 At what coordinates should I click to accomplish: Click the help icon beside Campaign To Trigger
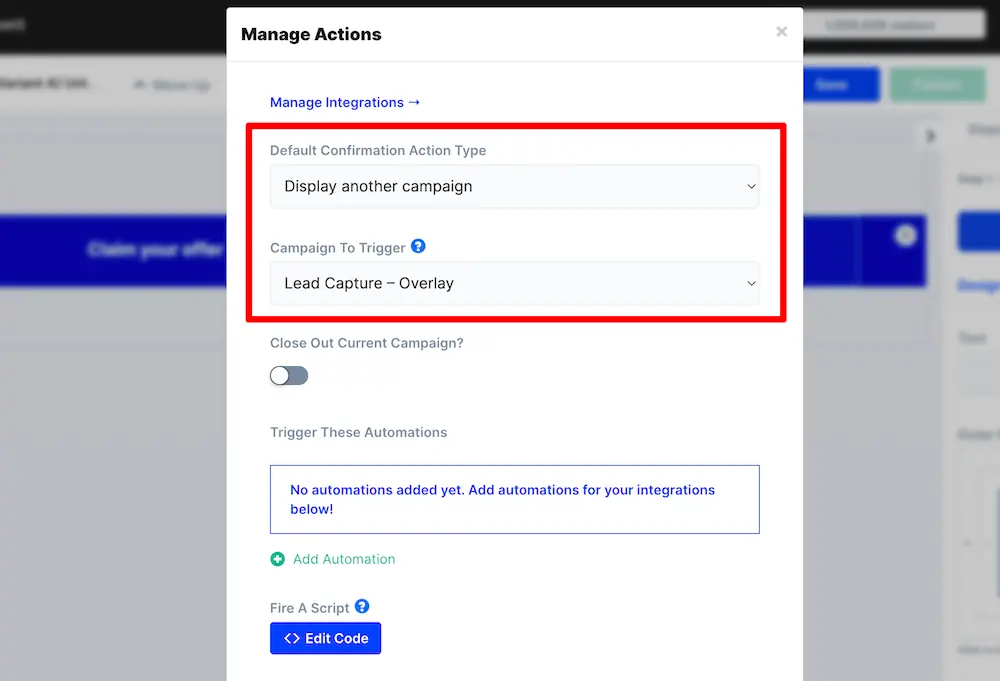click(x=418, y=246)
